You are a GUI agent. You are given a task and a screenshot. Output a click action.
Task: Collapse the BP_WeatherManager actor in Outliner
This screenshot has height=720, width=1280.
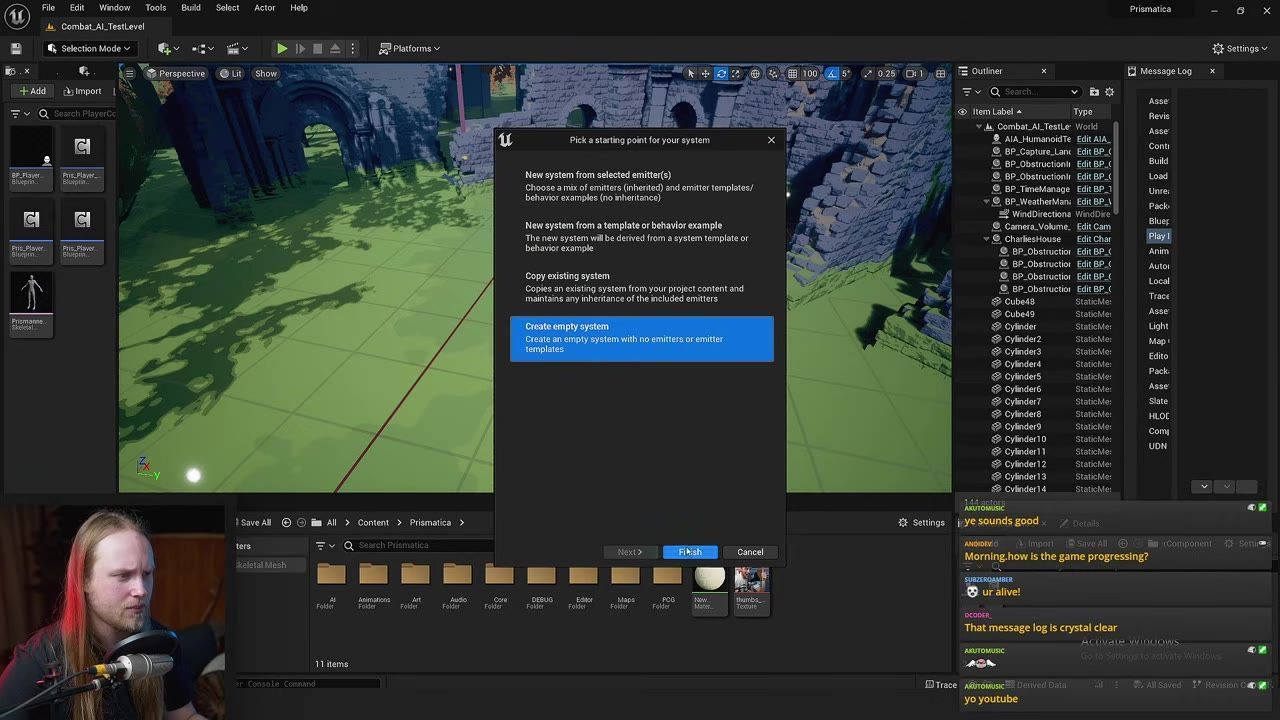(x=987, y=202)
